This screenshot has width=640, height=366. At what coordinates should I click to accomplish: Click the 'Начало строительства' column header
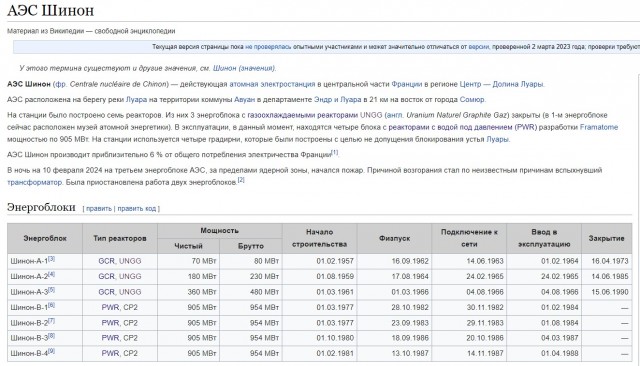point(320,238)
